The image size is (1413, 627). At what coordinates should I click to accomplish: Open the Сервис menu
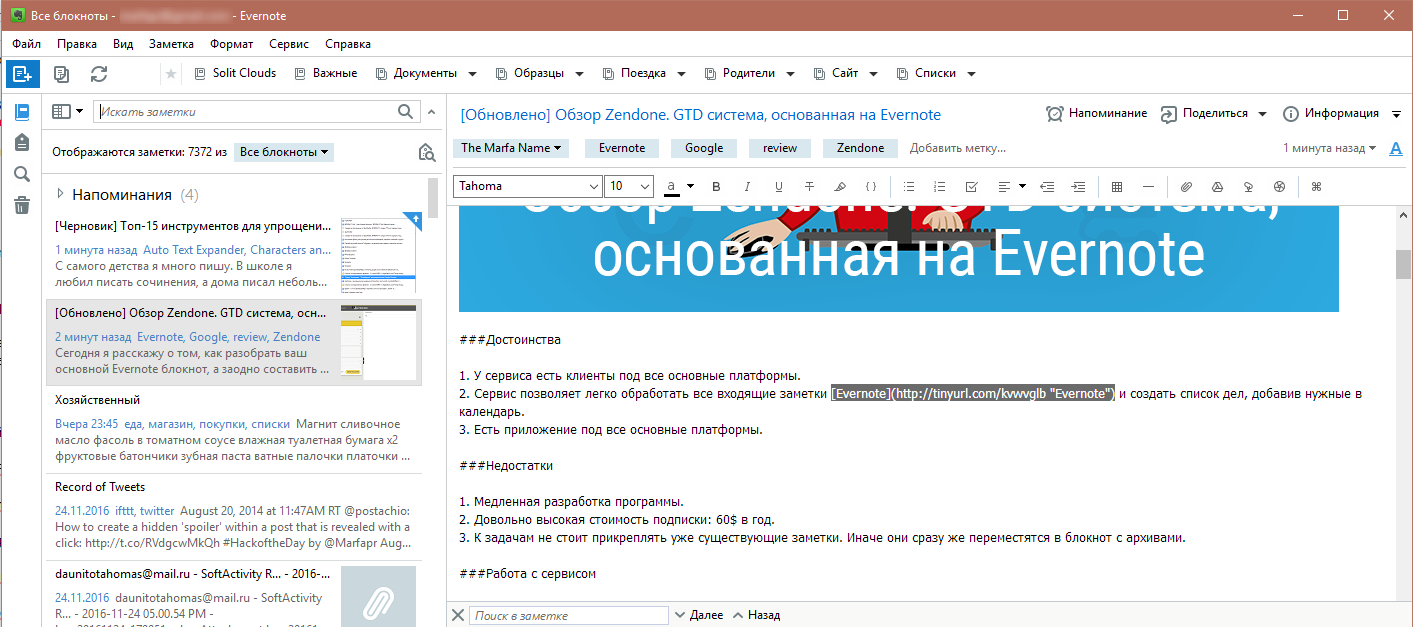(288, 43)
